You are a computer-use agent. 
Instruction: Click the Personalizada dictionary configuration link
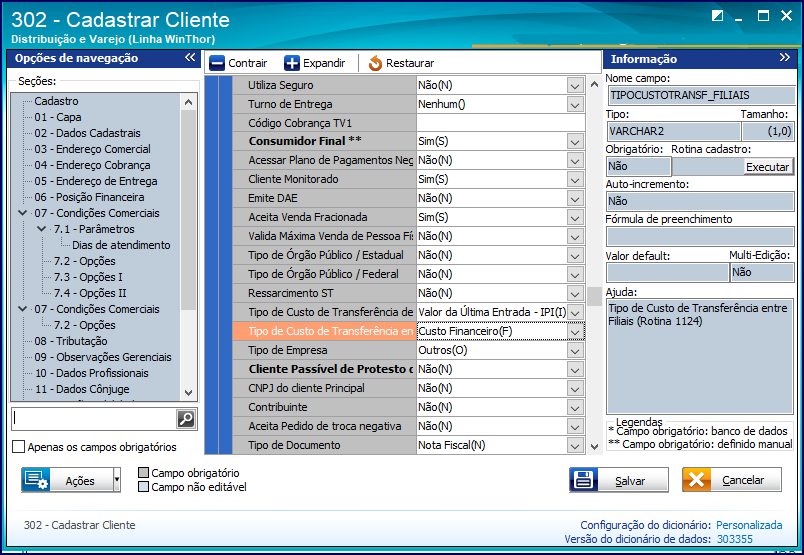(x=749, y=525)
